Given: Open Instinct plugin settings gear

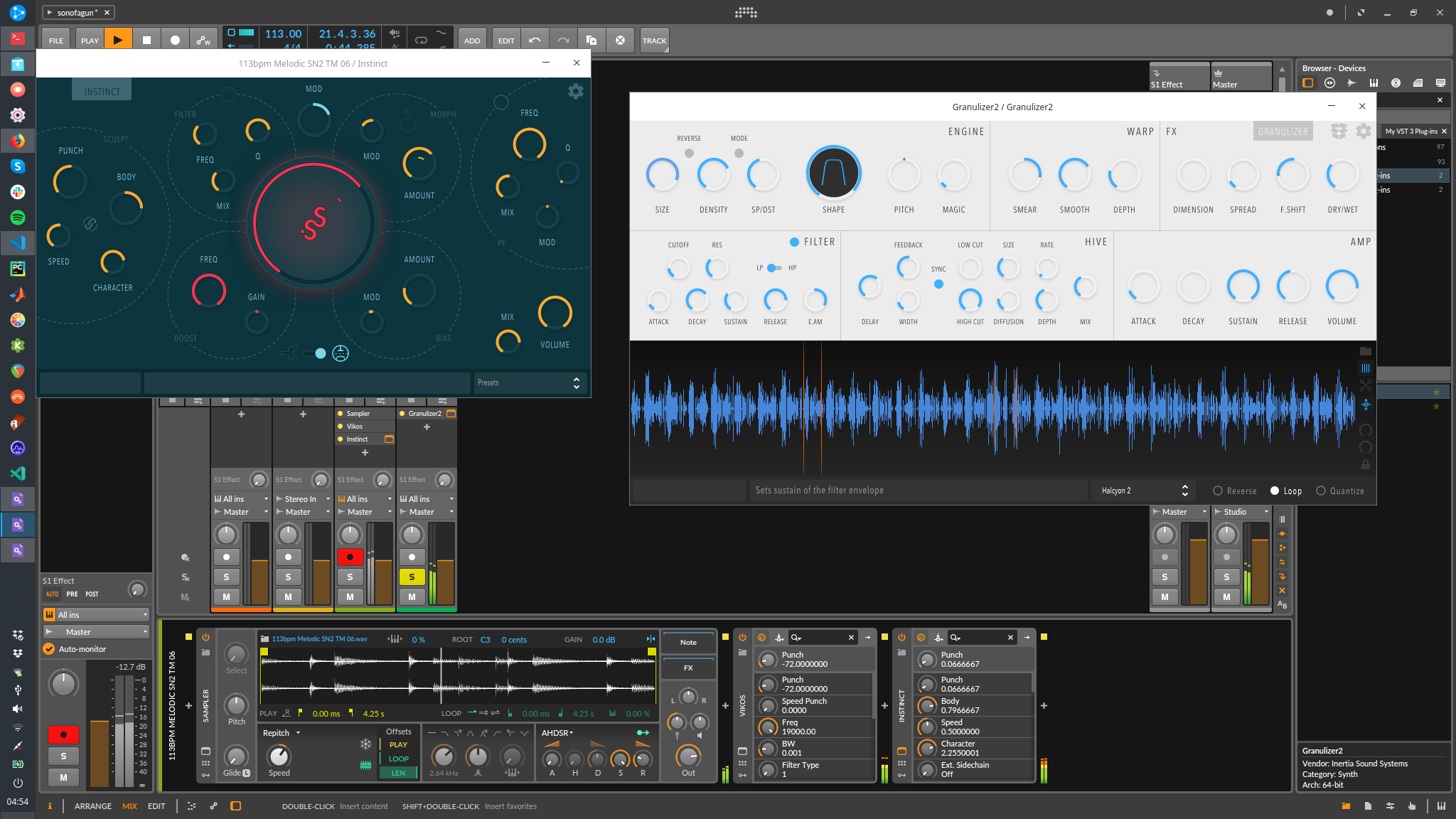Looking at the screenshot, I should point(576,91).
